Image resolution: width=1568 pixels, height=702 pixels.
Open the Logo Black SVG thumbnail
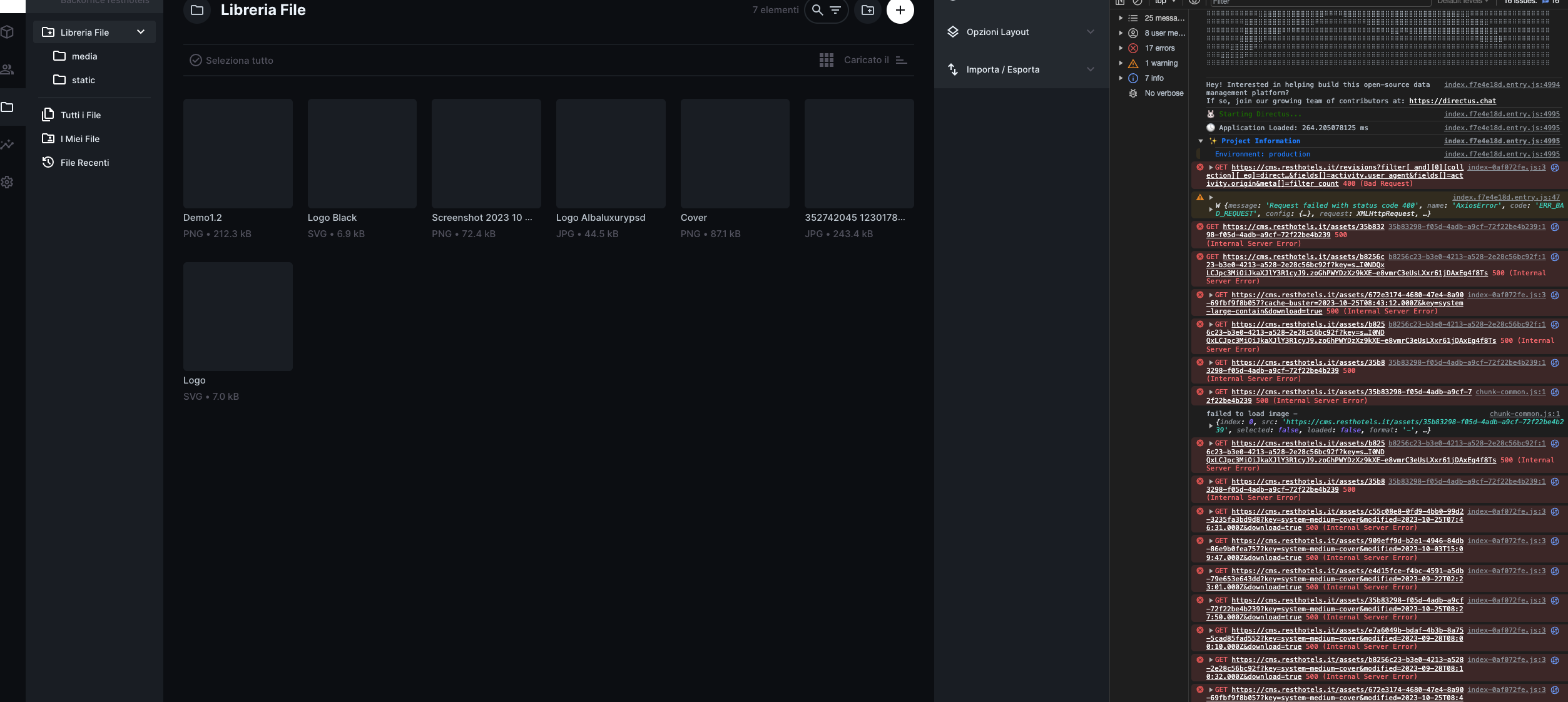[x=362, y=153]
